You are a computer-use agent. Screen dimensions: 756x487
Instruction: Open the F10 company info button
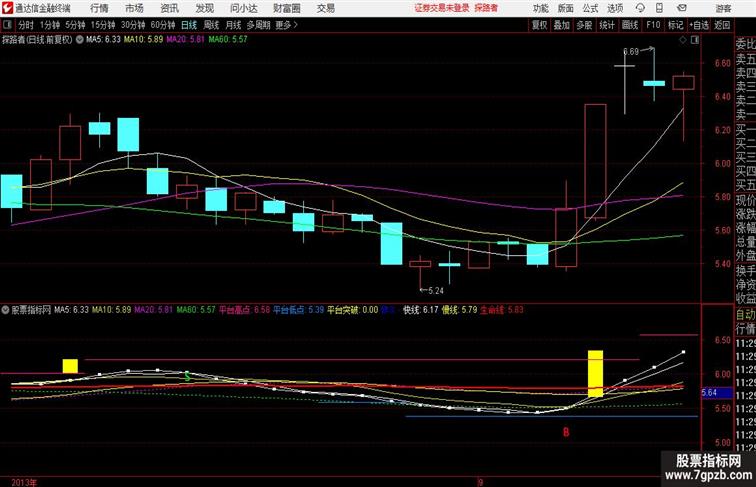pos(653,25)
